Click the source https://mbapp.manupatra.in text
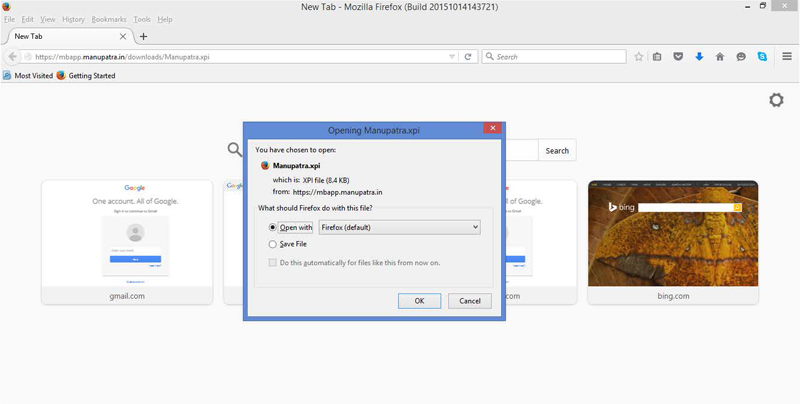Viewport: 800px width, 404px height. click(x=337, y=192)
